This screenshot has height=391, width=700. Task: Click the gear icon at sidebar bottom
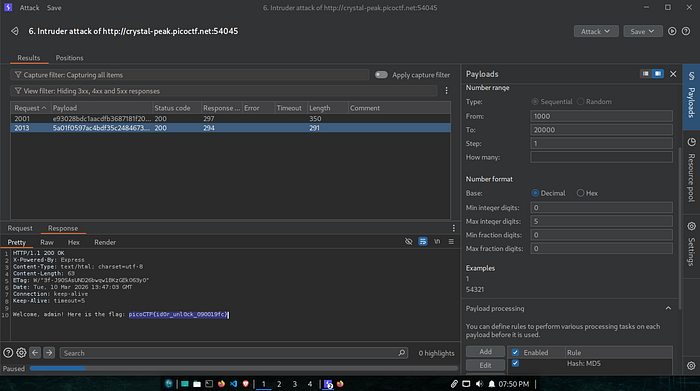[691, 366]
